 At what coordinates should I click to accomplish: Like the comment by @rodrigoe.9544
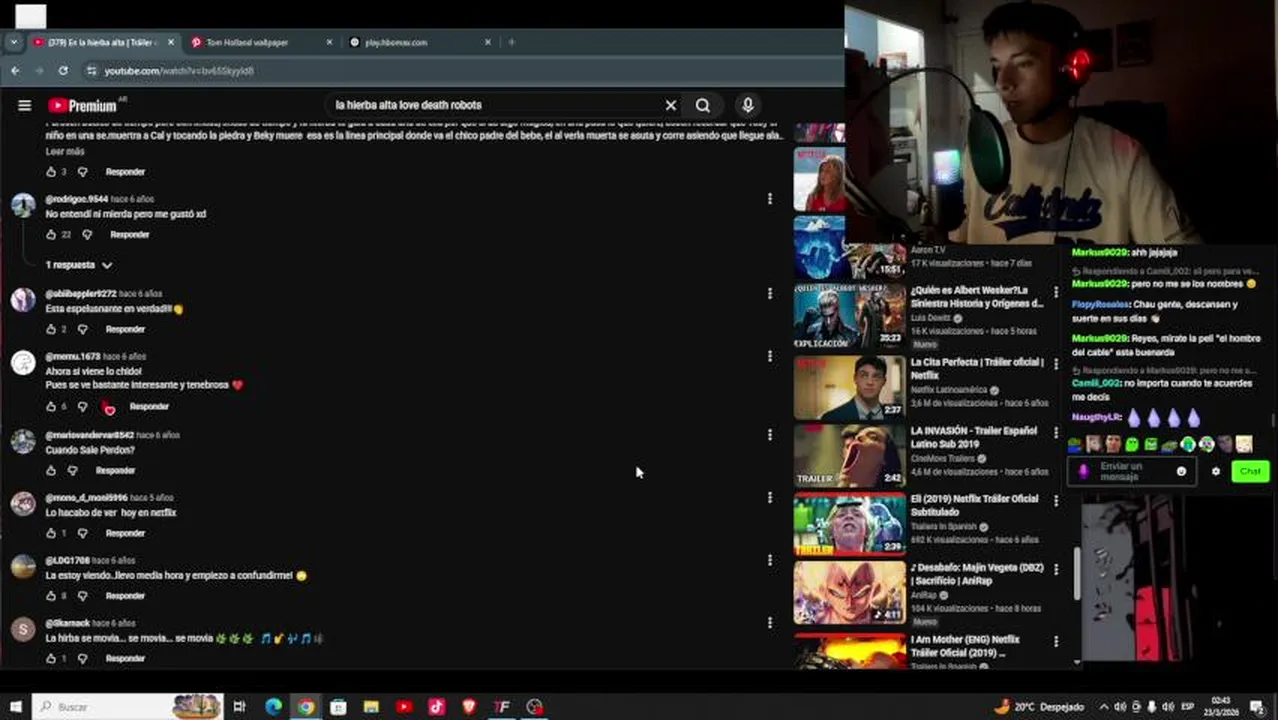click(x=51, y=235)
